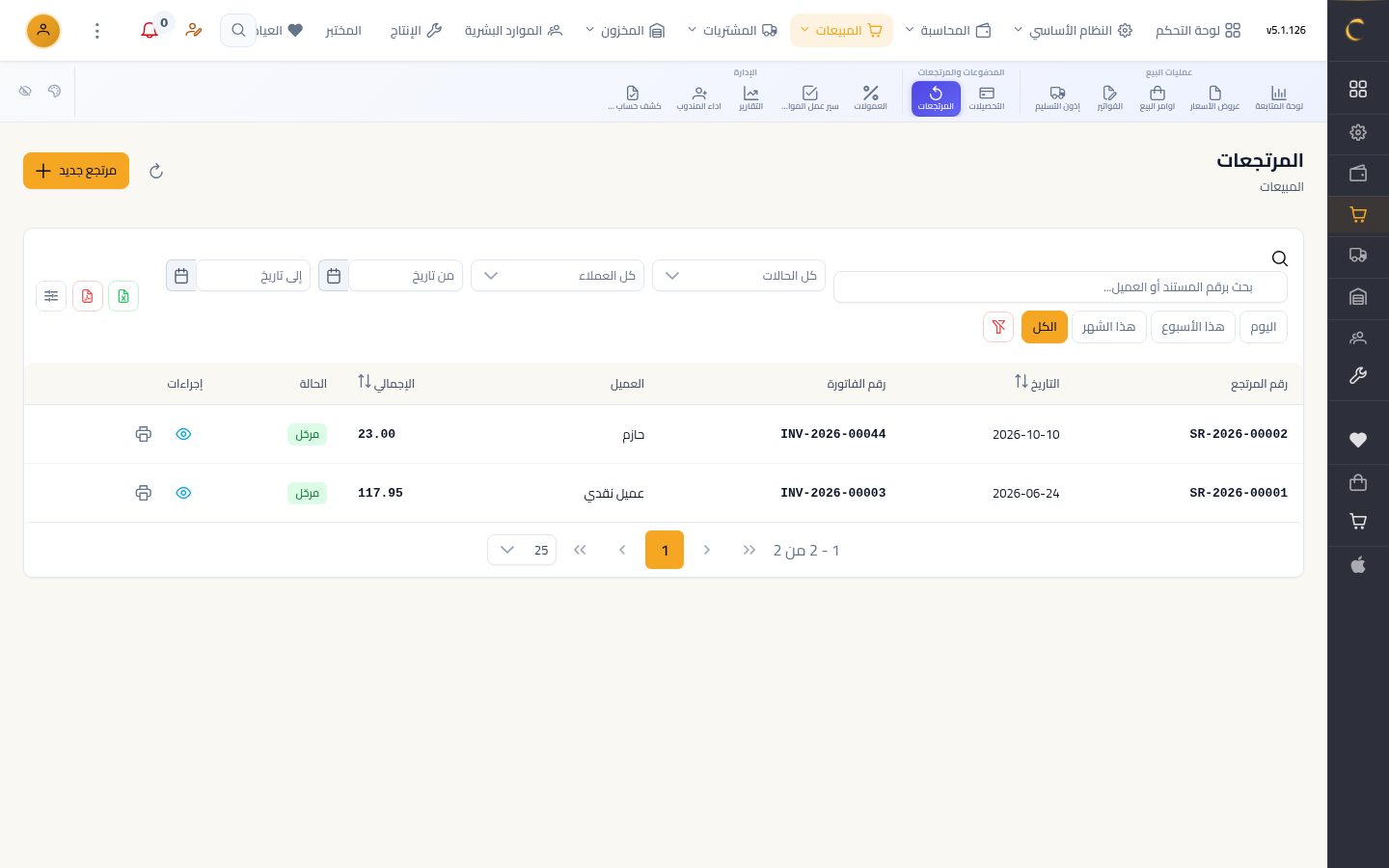Toggle the hide eye icon in toolbar corner

click(25, 91)
